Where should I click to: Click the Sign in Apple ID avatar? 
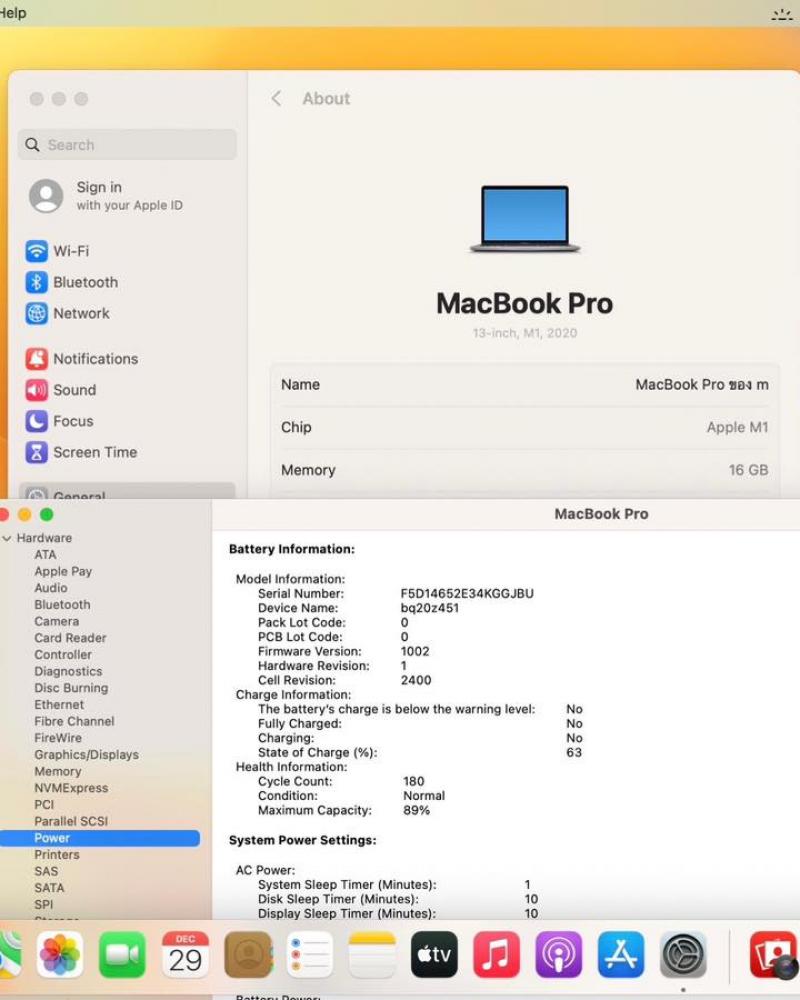tap(46, 195)
